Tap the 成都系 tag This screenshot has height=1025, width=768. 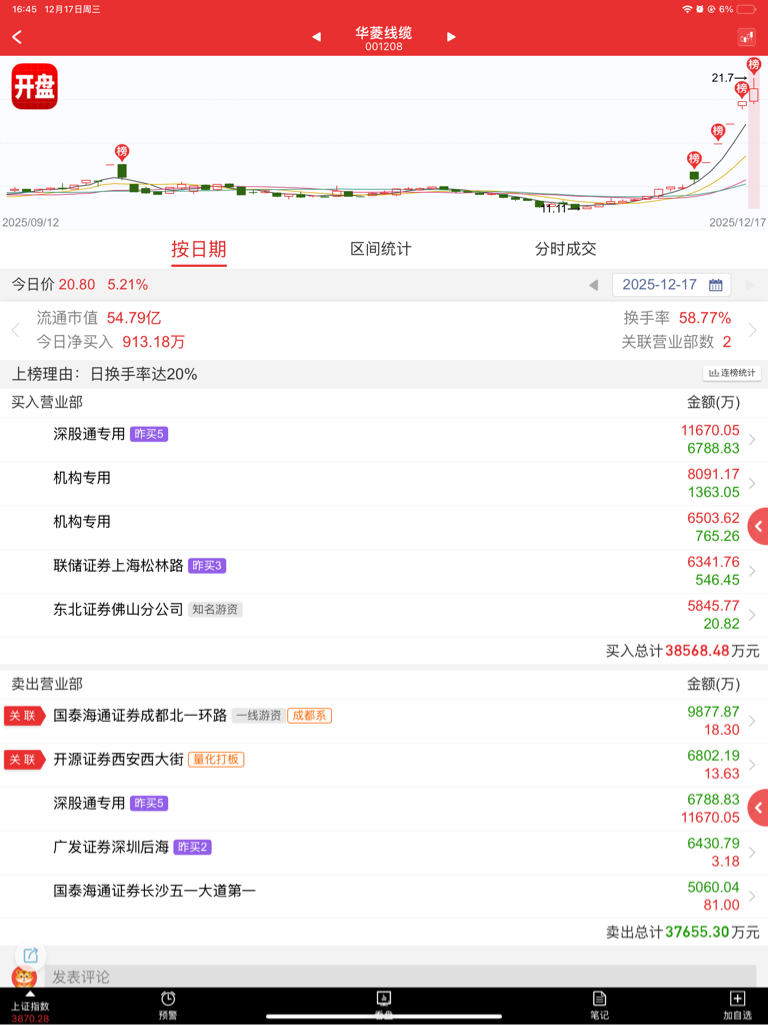310,716
